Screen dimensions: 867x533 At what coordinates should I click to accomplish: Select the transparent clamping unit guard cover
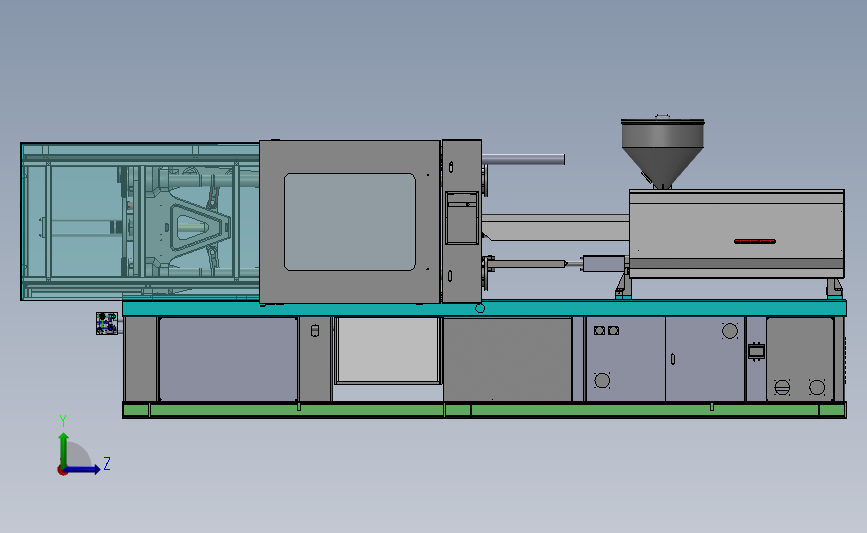pos(140,221)
